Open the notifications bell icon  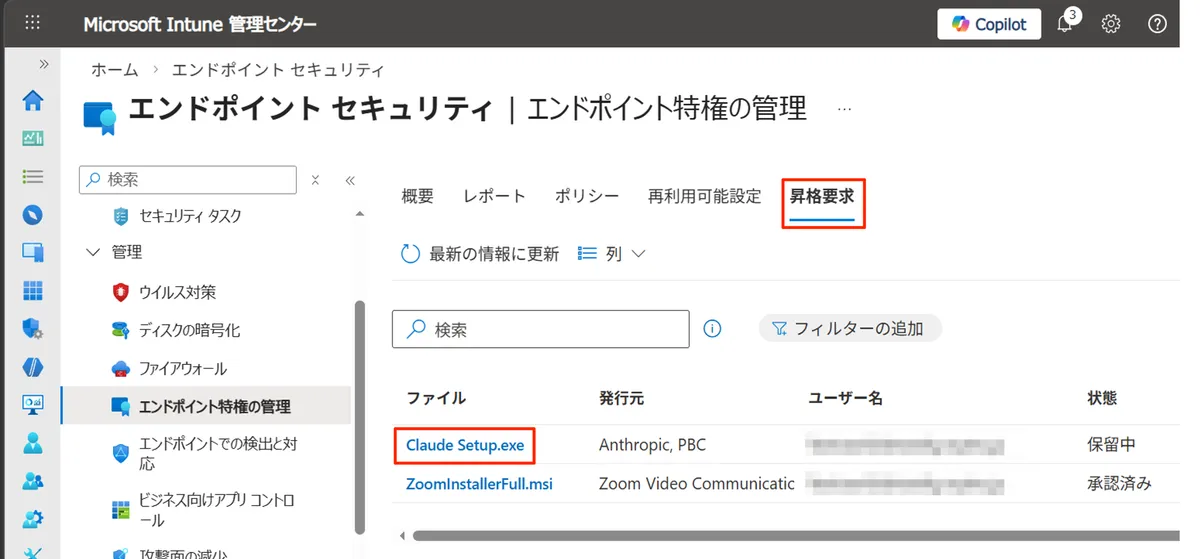coord(1064,25)
